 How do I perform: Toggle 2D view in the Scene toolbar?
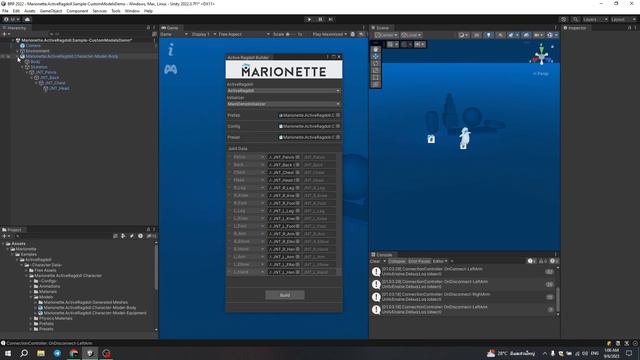pyautogui.click(x=477, y=35)
